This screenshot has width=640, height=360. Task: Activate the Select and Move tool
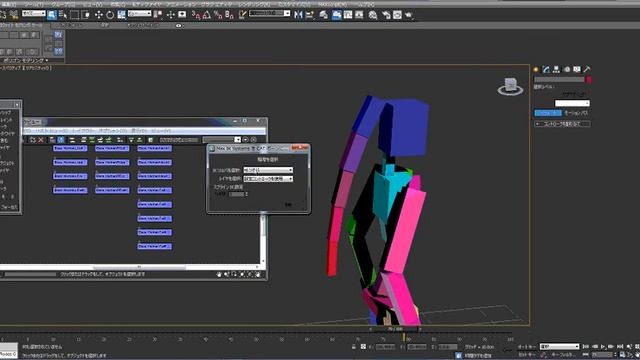98,15
